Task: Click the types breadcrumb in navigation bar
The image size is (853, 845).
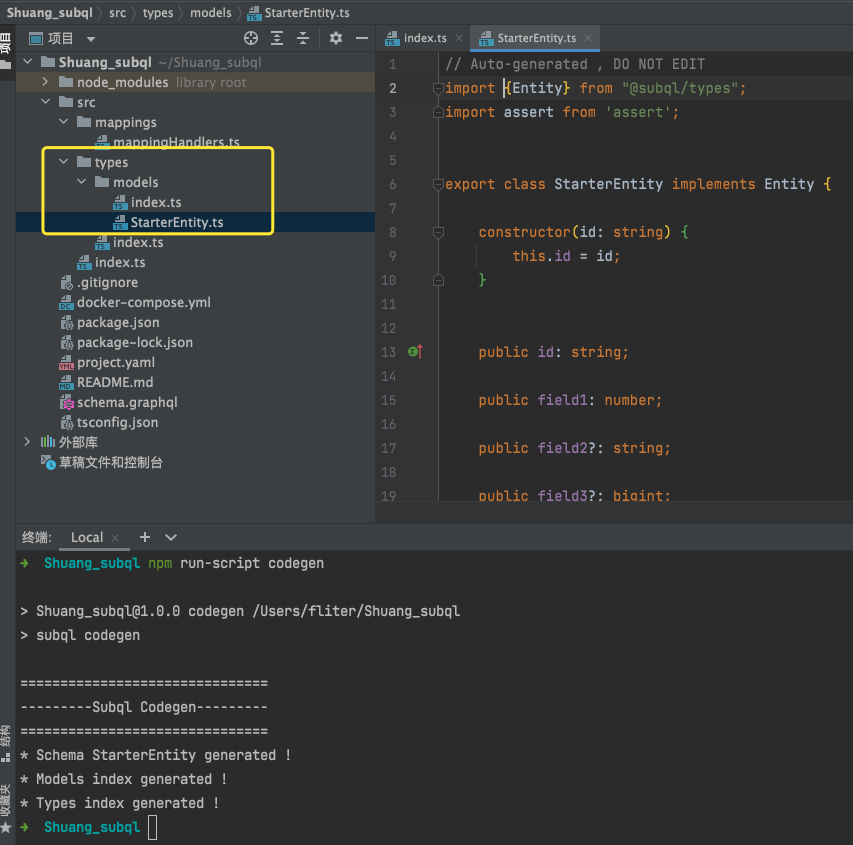Action: point(158,13)
